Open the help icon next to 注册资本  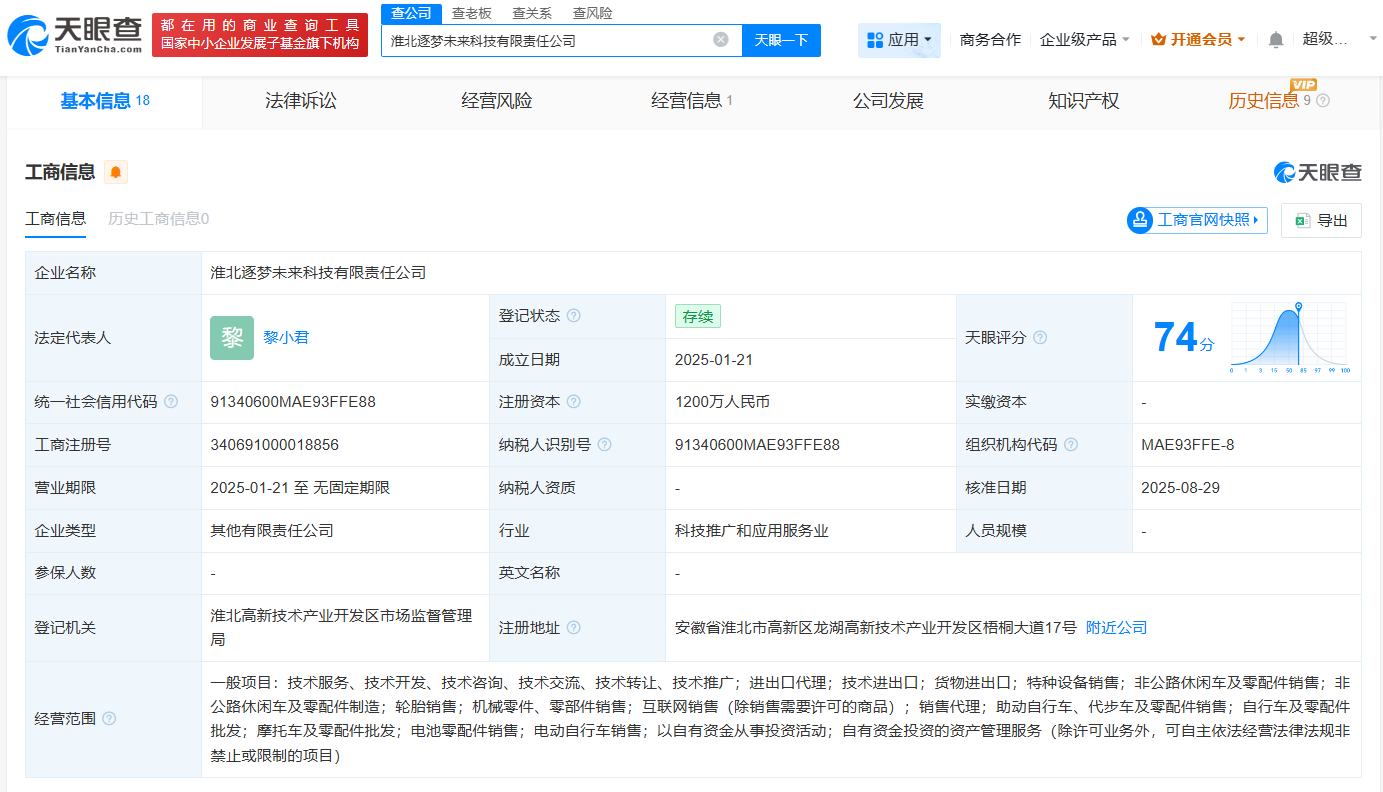click(574, 402)
